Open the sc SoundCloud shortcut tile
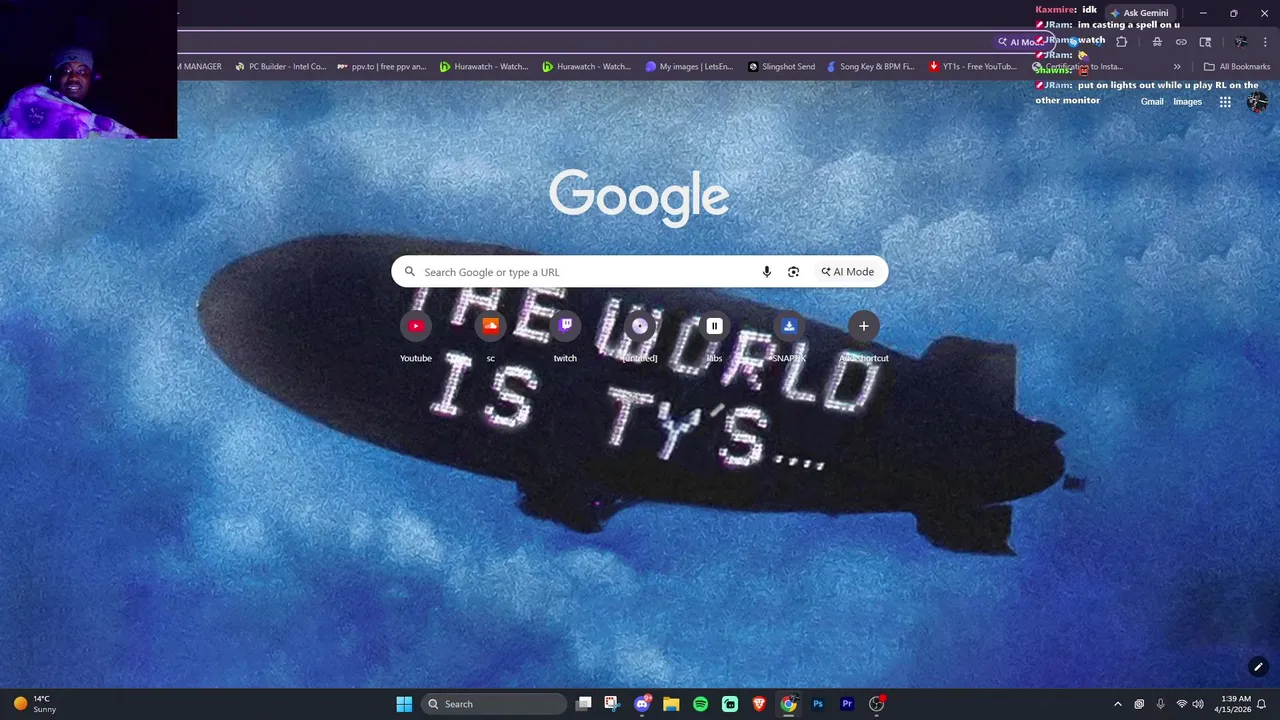Image resolution: width=1280 pixels, height=720 pixels. point(490,338)
